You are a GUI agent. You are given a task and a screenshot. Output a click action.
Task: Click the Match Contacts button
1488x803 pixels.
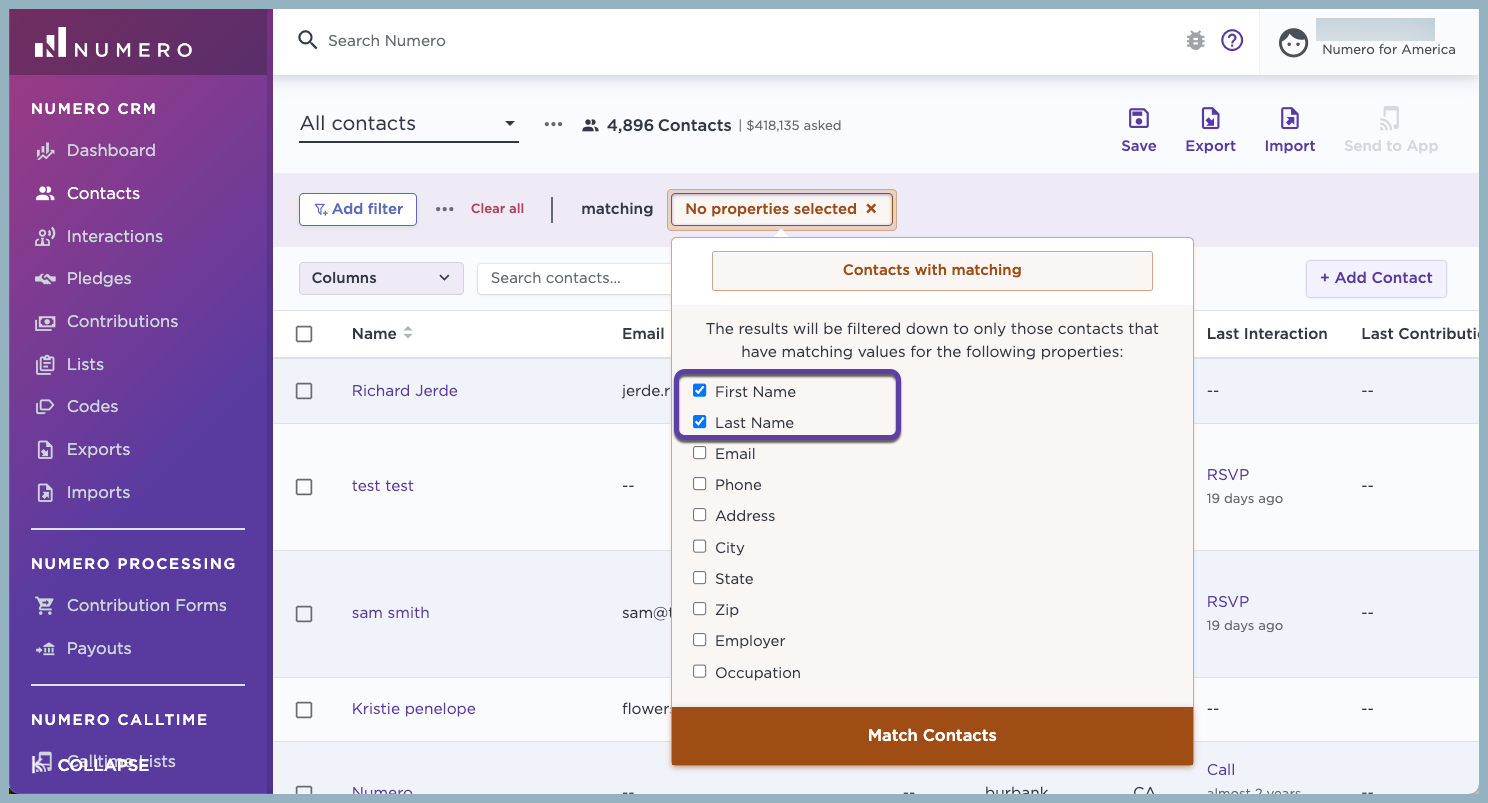(932, 736)
